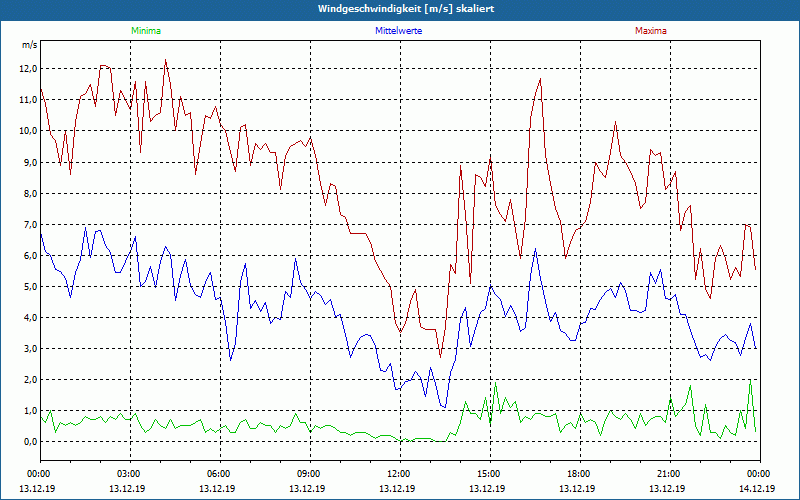Click the 12,0 y-axis value

(29, 69)
